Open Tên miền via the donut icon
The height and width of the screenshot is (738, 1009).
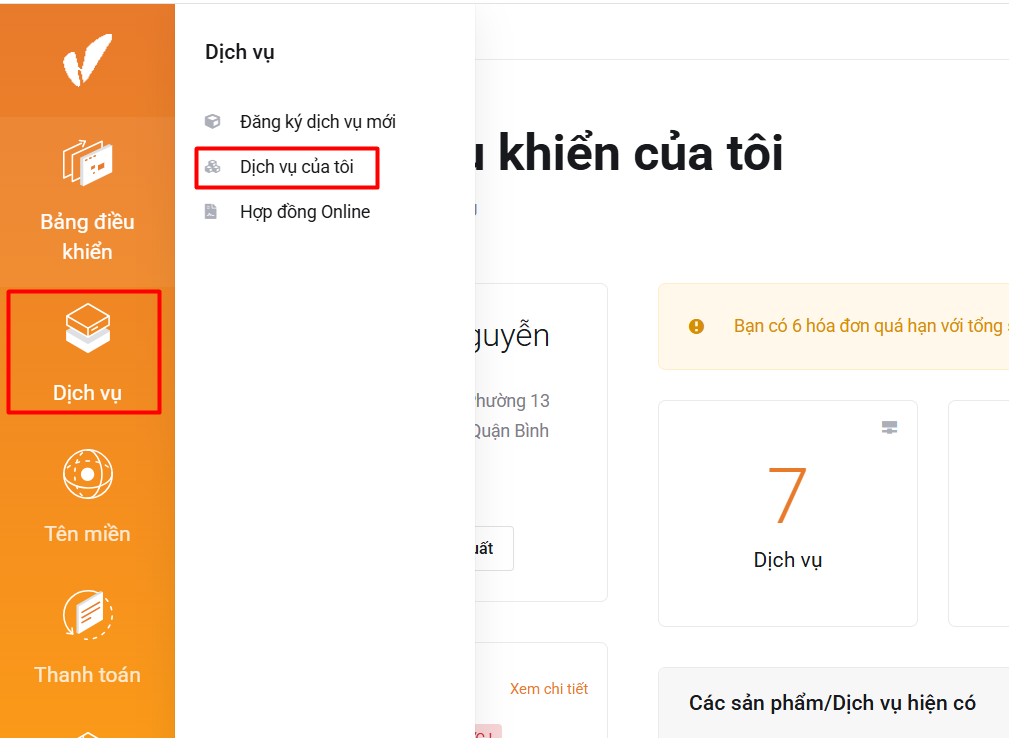click(87, 473)
